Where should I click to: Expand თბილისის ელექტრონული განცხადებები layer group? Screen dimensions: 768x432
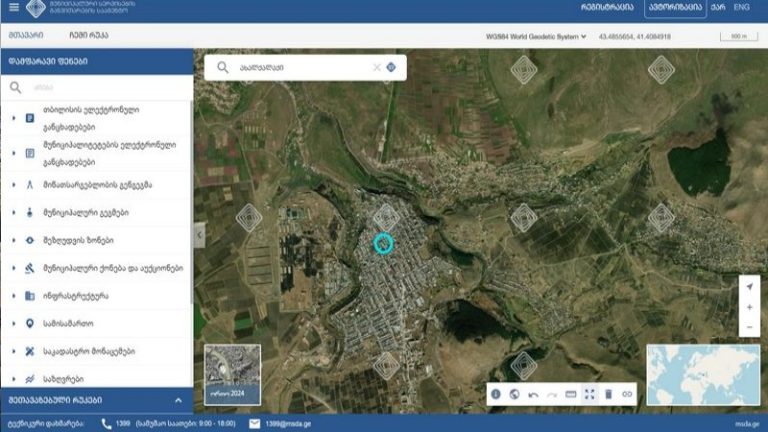[14, 118]
